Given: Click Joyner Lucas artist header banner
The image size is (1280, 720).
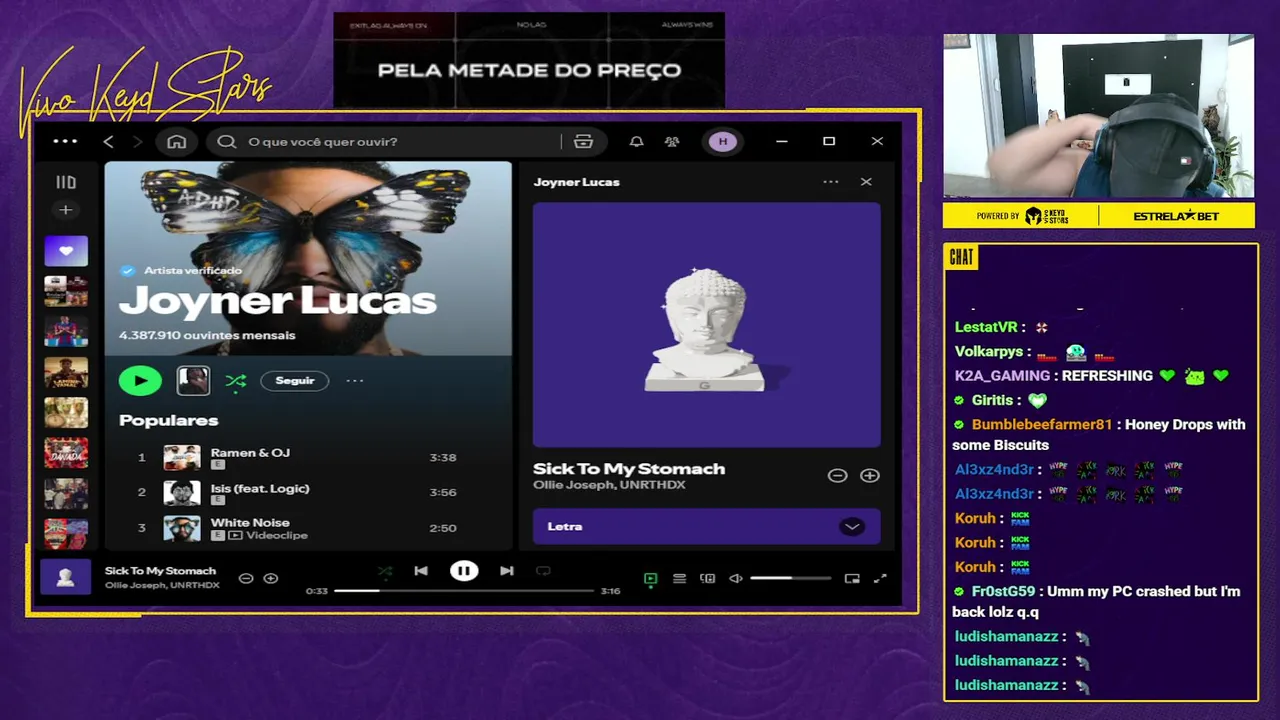Looking at the screenshot, I should (308, 258).
